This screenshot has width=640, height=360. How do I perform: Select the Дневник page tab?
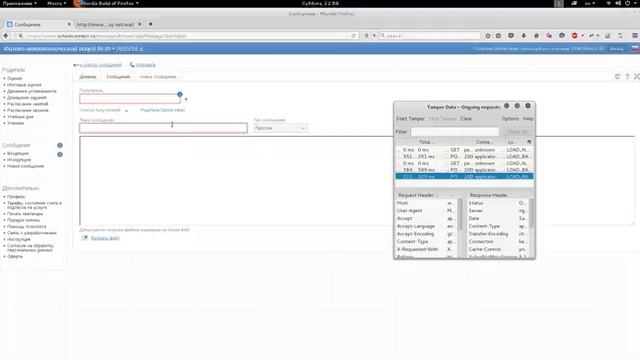[x=88, y=77]
